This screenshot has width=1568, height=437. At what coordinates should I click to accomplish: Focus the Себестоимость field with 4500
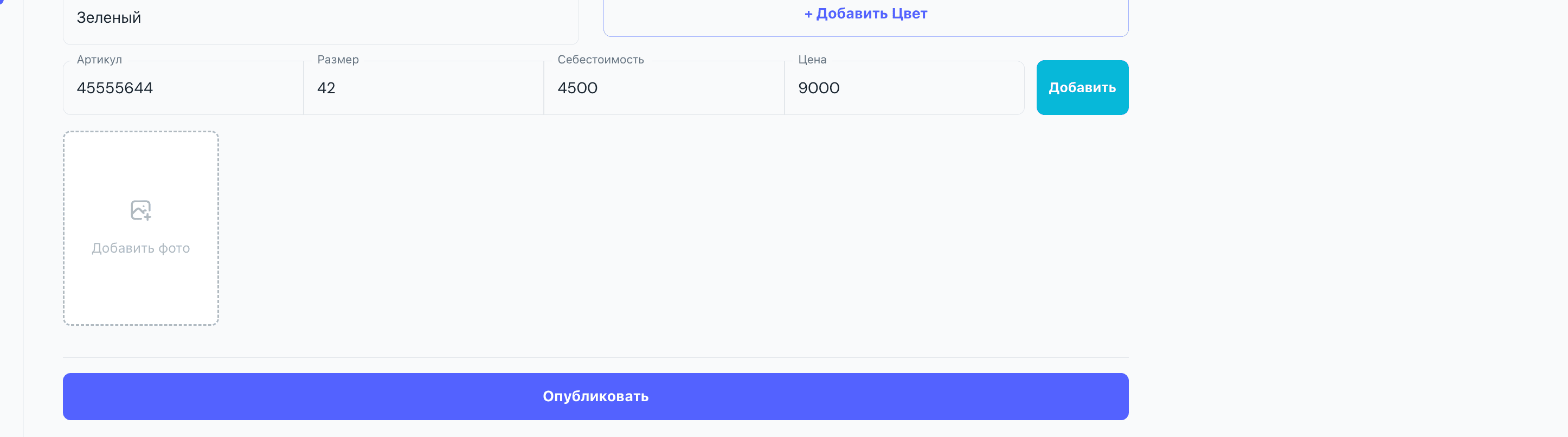(664, 88)
